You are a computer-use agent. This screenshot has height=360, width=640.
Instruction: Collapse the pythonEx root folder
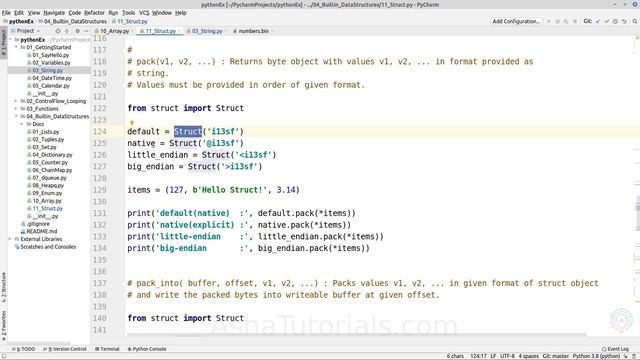point(11,40)
